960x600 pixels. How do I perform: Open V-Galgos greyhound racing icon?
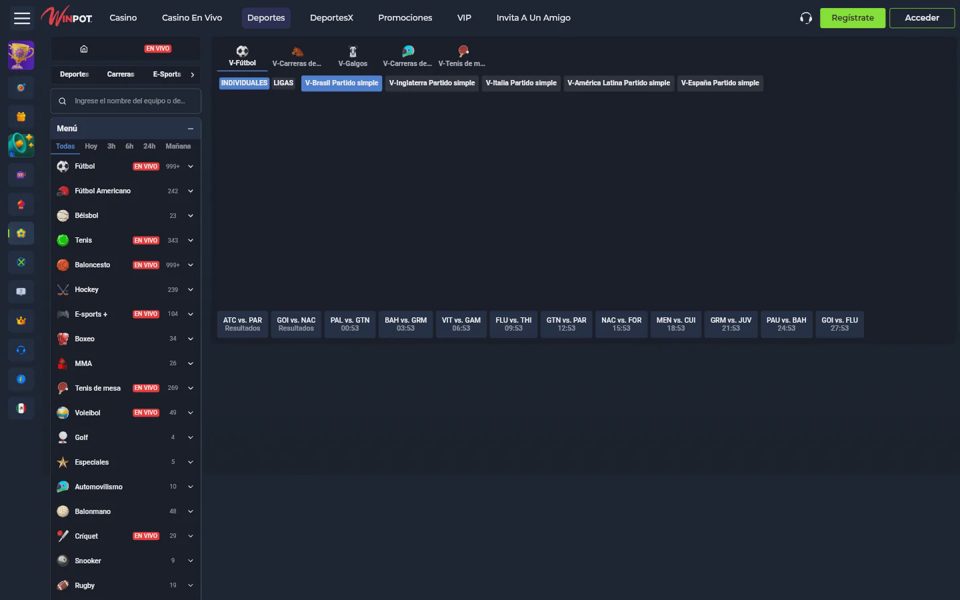(x=353, y=51)
